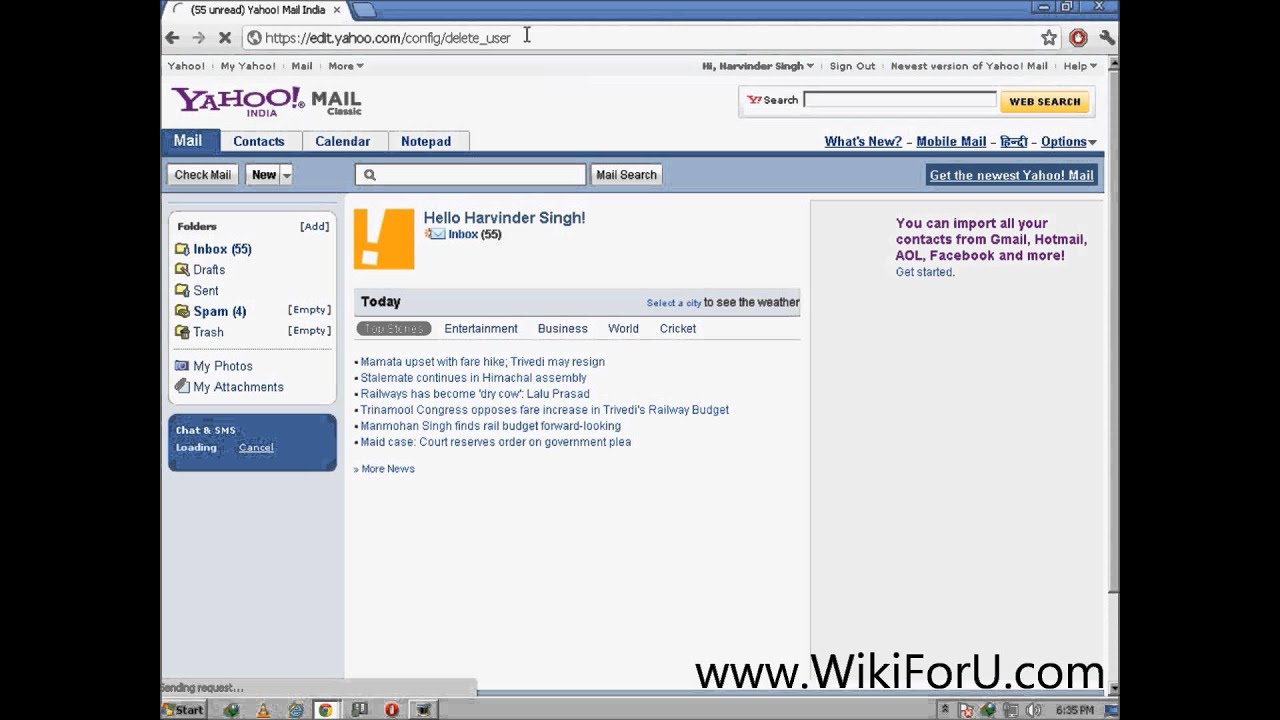Click the My Photos icon
This screenshot has width=1280, height=720.
pyautogui.click(x=182, y=366)
